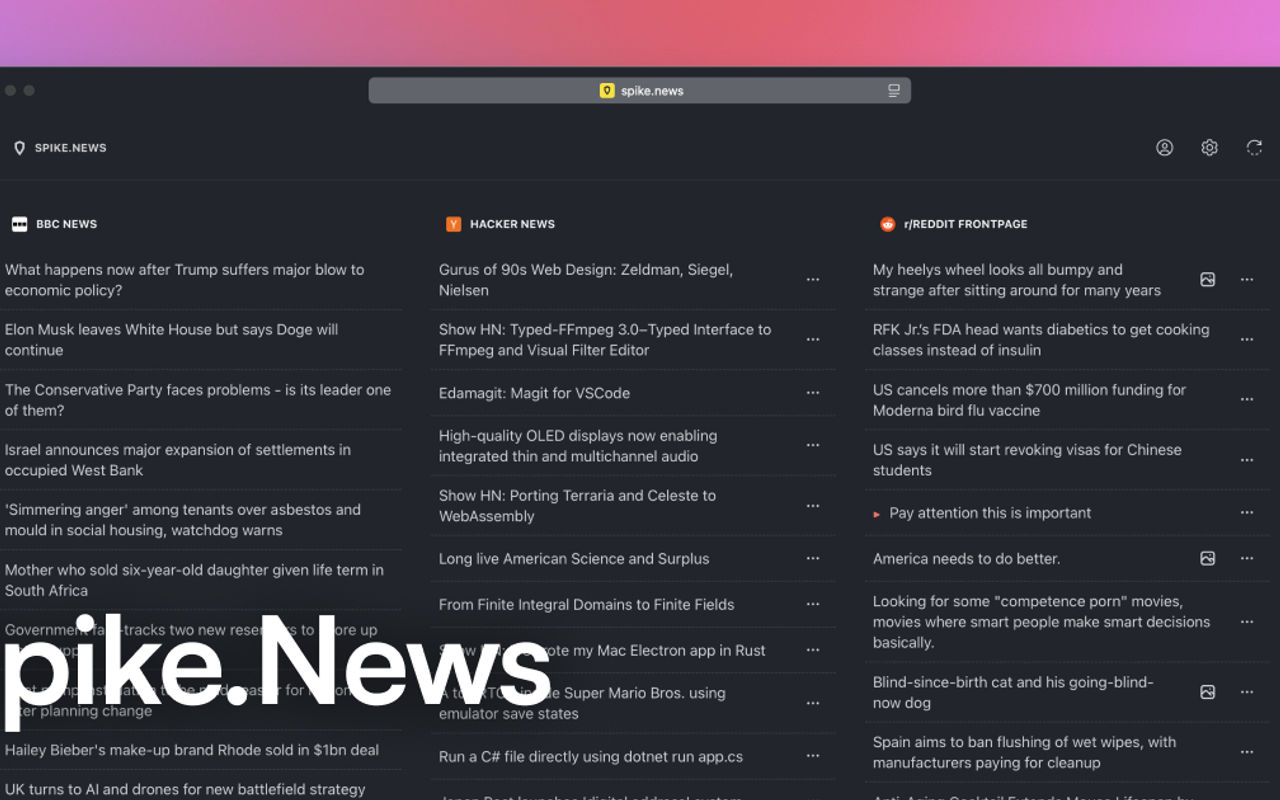Open 'US says it will start revoking visas' post
Image resolution: width=1280 pixels, height=800 pixels.
coord(1027,460)
